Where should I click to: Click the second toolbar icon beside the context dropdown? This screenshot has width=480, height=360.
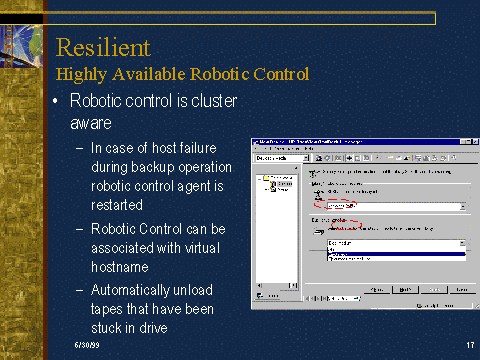coord(327,158)
